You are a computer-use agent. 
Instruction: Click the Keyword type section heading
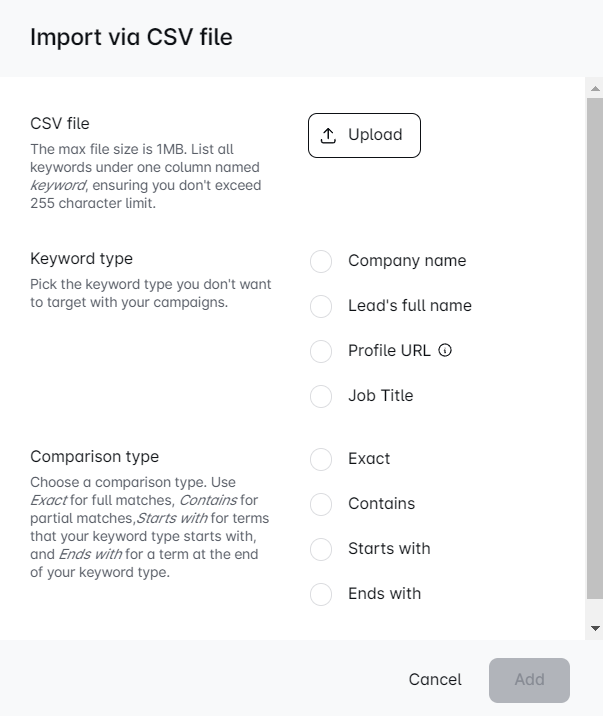point(81,259)
